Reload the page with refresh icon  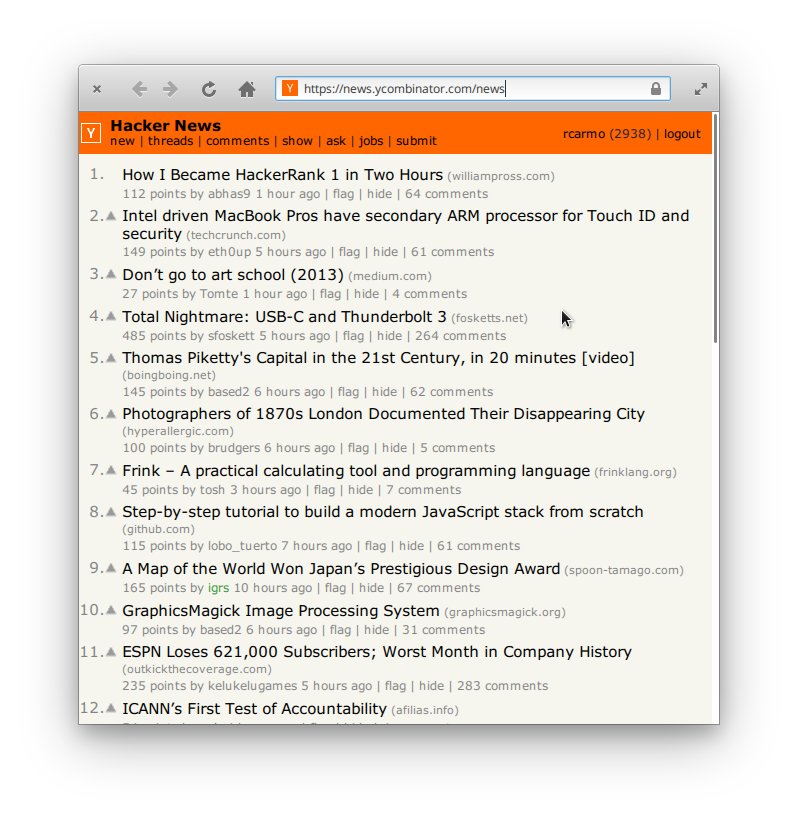(209, 89)
